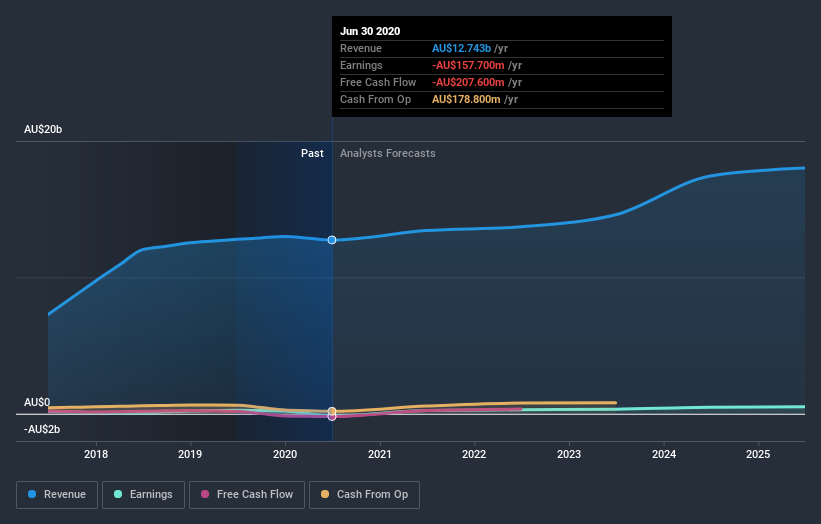
Task: Click the -AU$207.600m free cash flow value
Action: click(468, 82)
